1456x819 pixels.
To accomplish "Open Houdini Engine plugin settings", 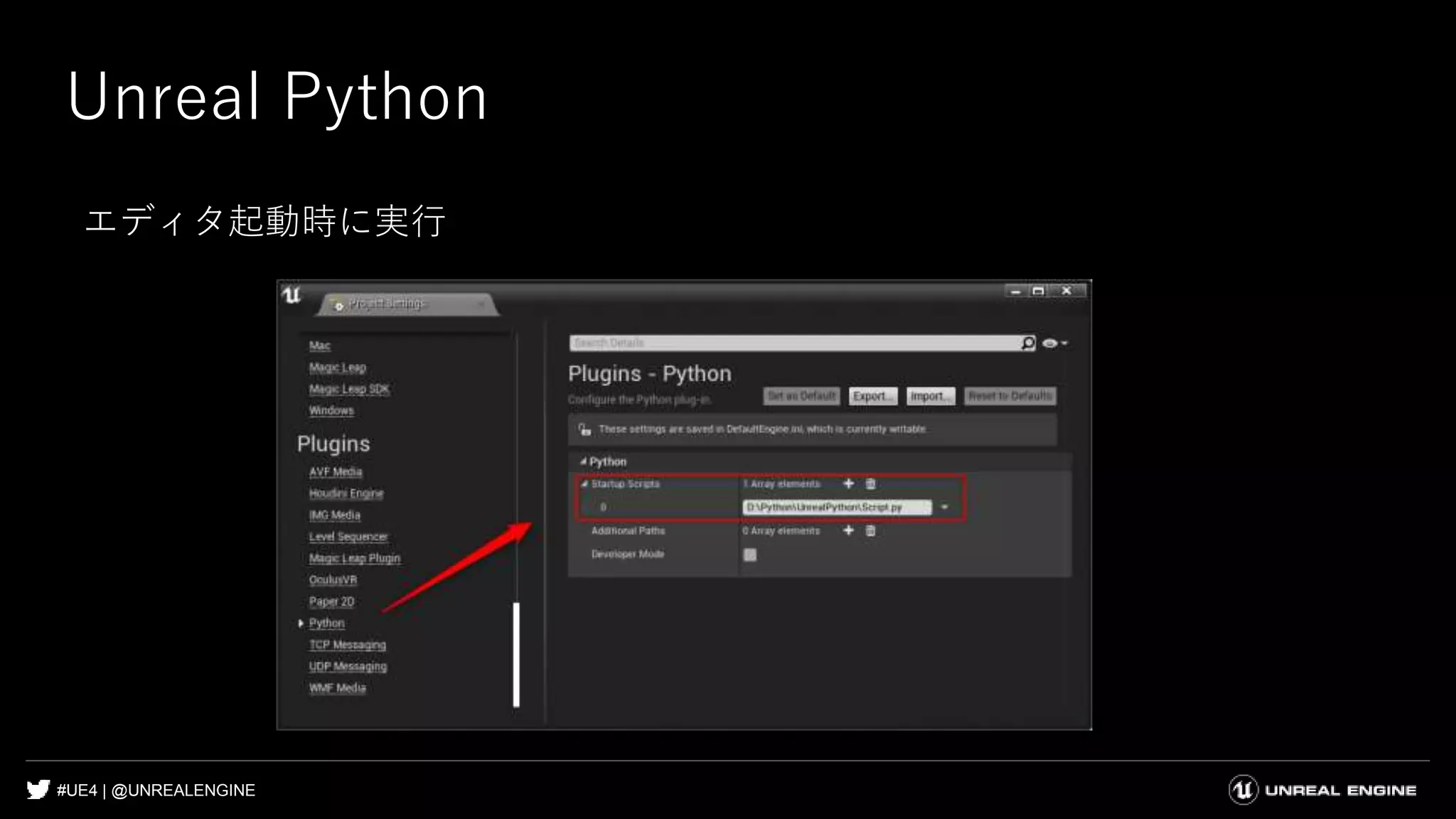I will pyautogui.click(x=346, y=493).
